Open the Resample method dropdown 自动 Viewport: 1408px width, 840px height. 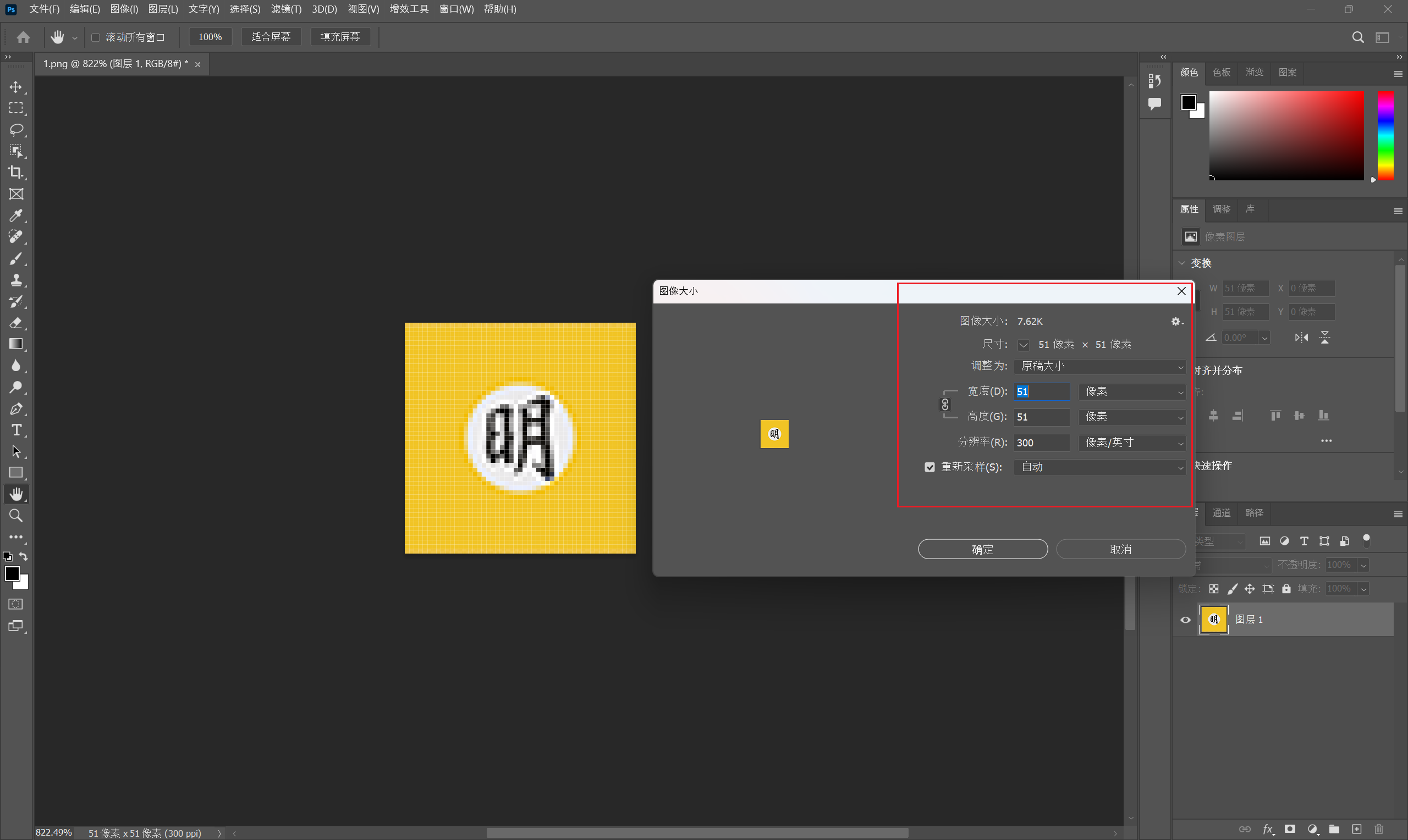tap(1099, 467)
